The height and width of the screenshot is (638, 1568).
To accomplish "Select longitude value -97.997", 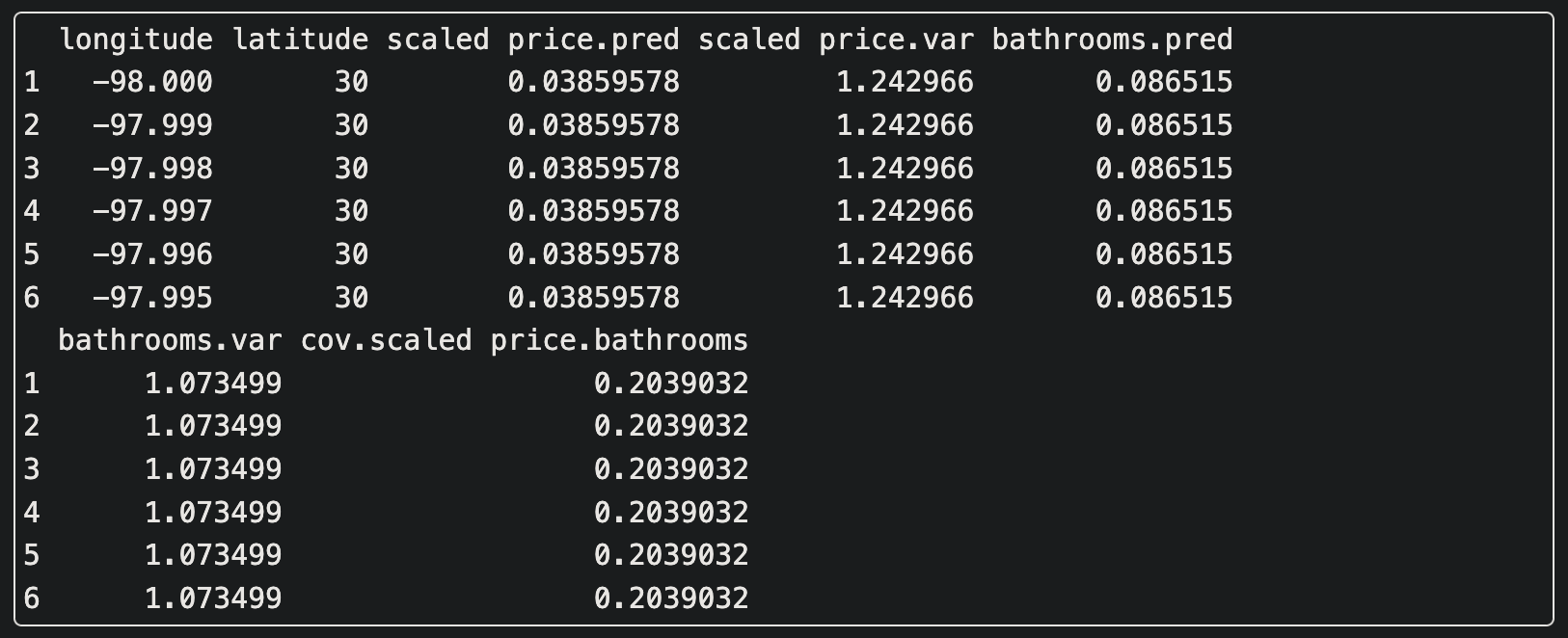I will pos(152,211).
